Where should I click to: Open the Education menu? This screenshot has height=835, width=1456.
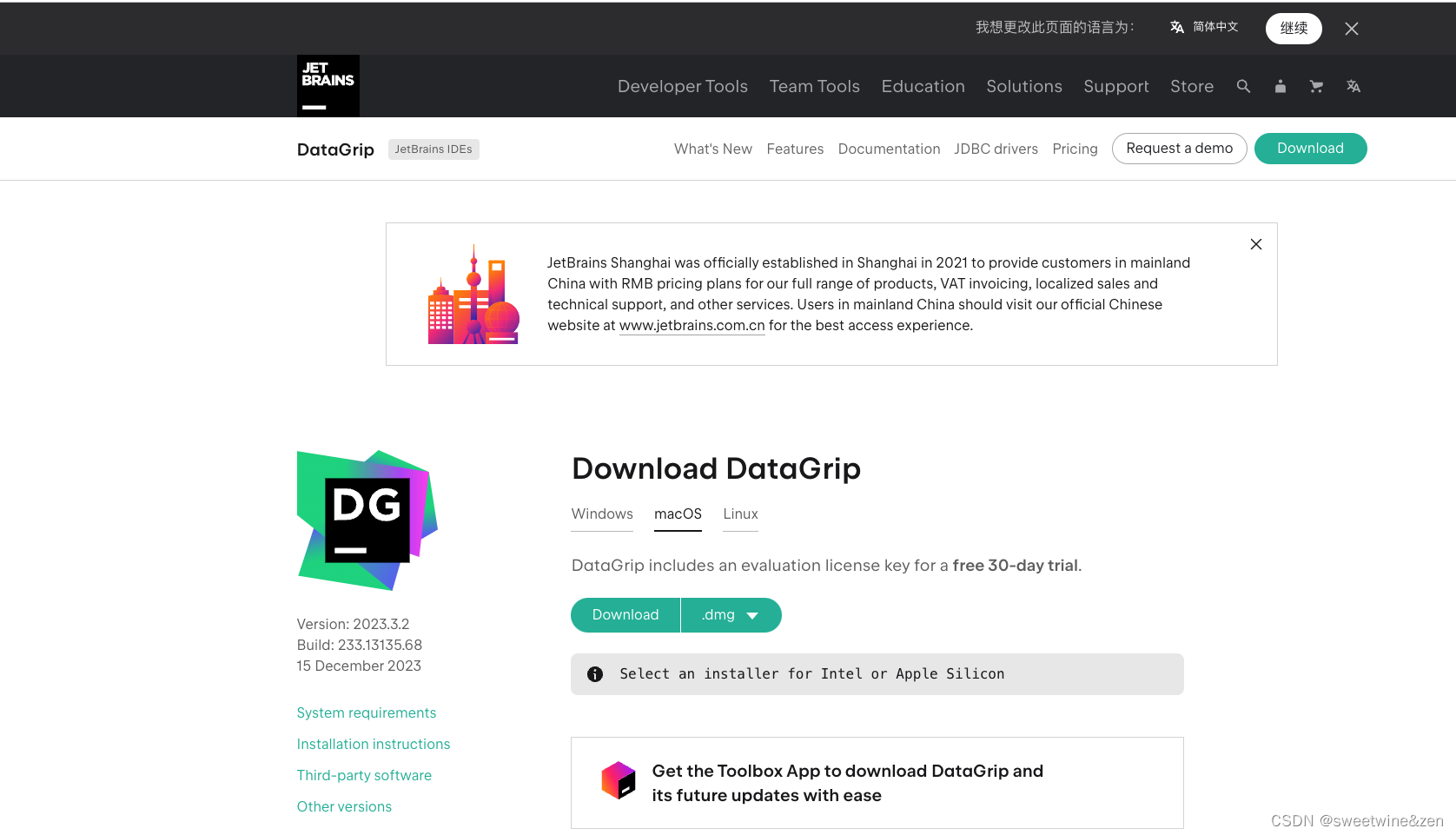923,86
